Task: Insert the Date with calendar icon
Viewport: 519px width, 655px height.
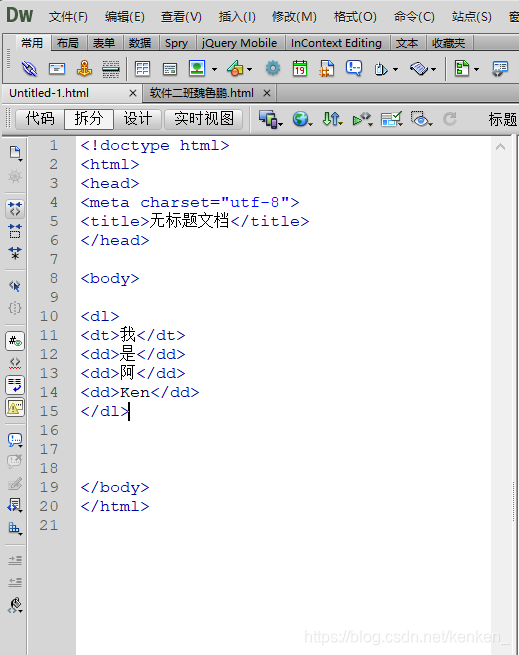Action: click(x=300, y=69)
